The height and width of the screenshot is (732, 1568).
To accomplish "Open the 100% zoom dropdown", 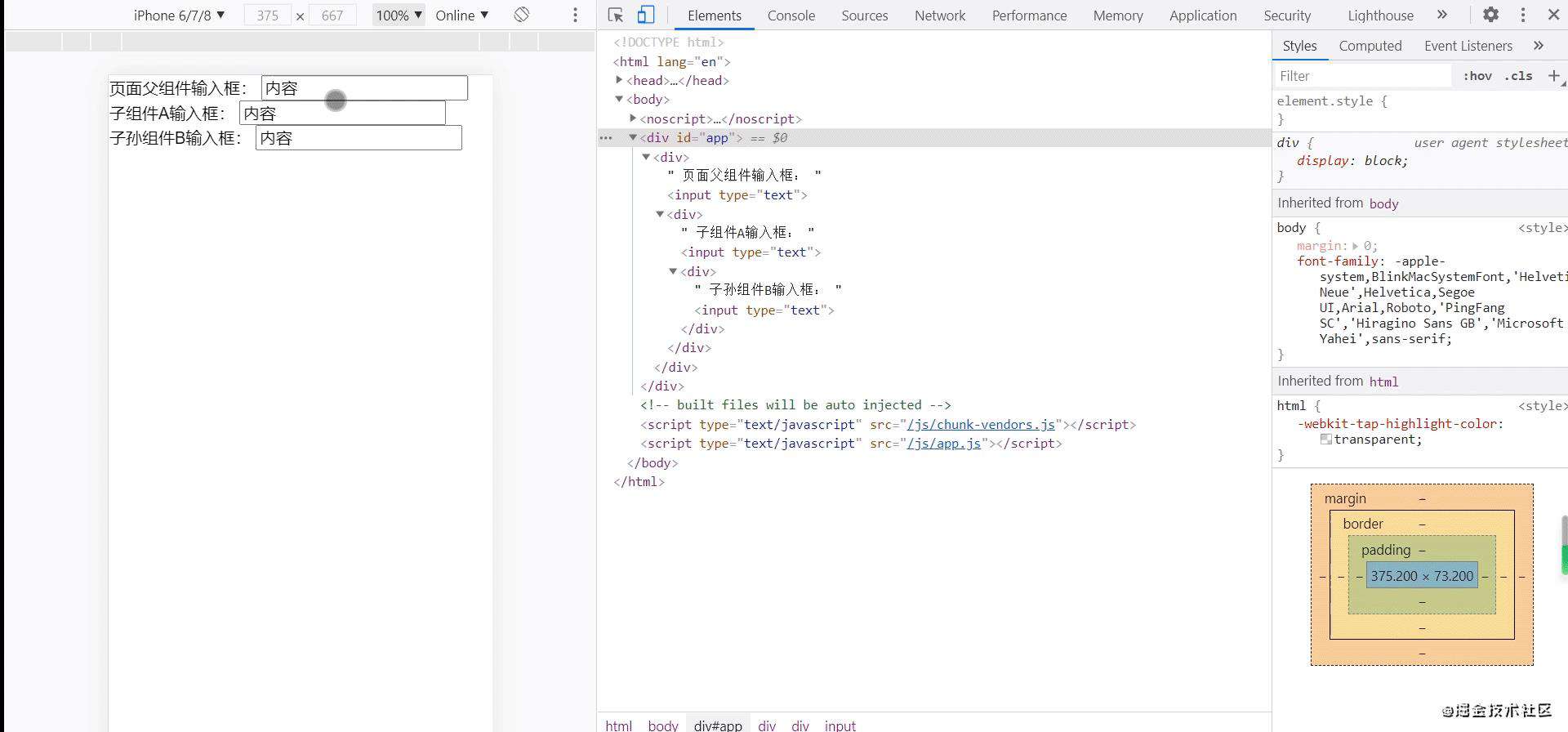I will coord(399,15).
